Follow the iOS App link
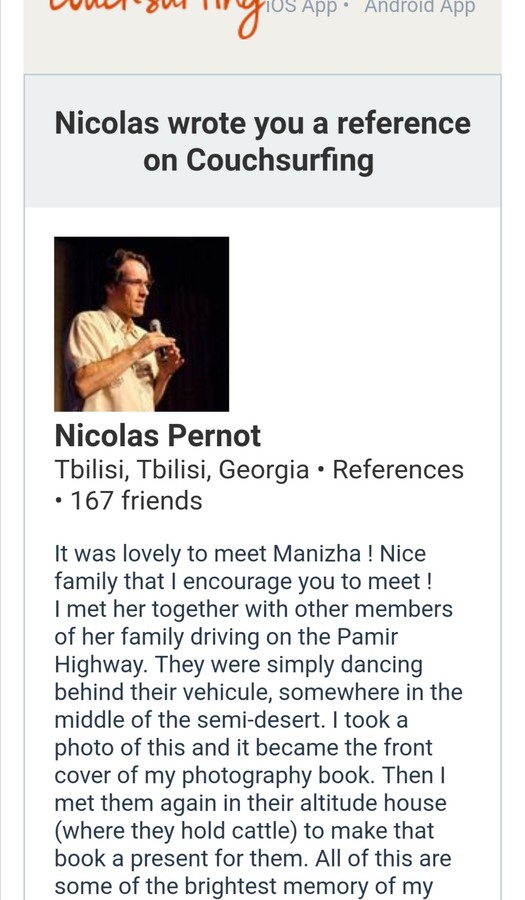This screenshot has width=525, height=900. pos(300,8)
